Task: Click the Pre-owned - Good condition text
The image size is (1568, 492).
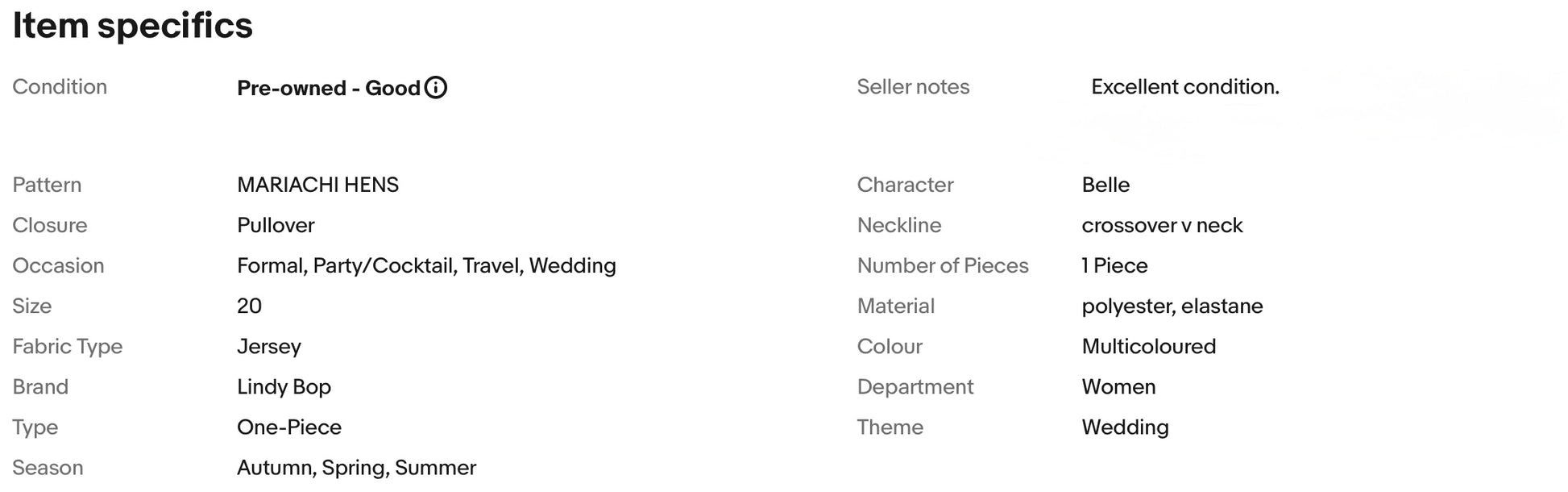Action: [328, 88]
